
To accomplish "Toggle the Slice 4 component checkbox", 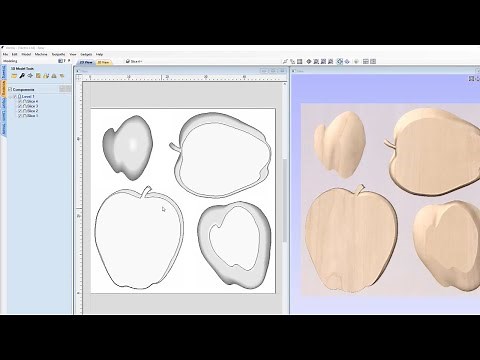I will [x=20, y=101].
